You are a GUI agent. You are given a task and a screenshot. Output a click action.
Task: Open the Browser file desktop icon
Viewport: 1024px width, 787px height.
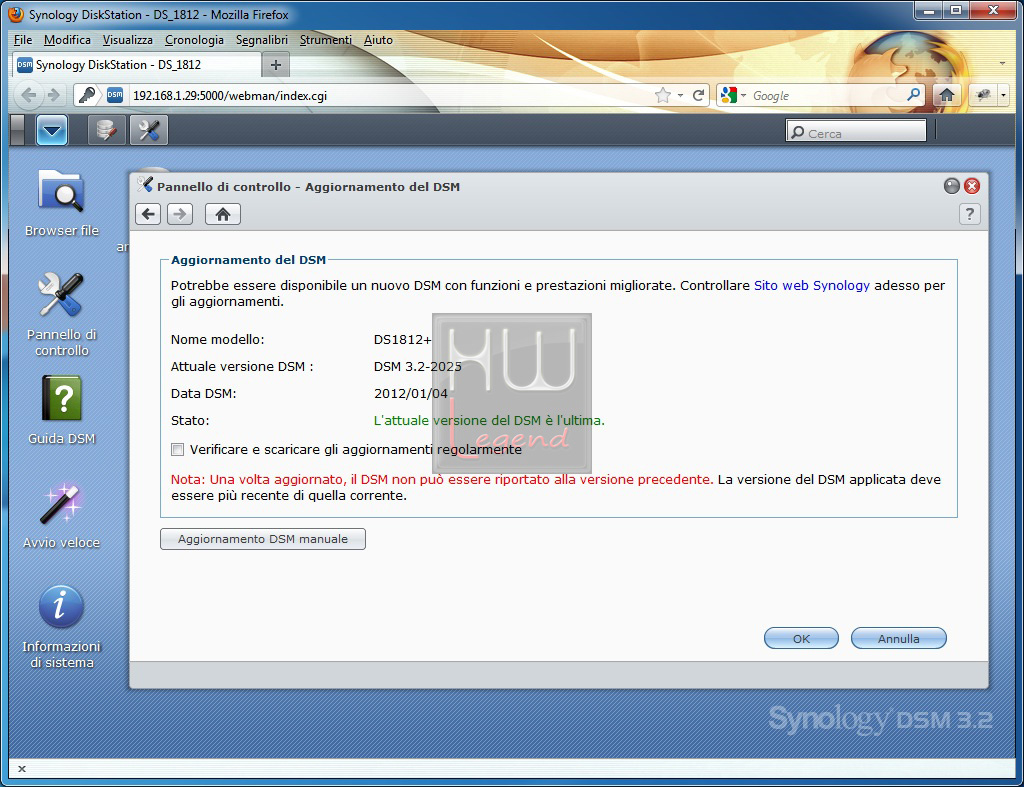coord(61,202)
